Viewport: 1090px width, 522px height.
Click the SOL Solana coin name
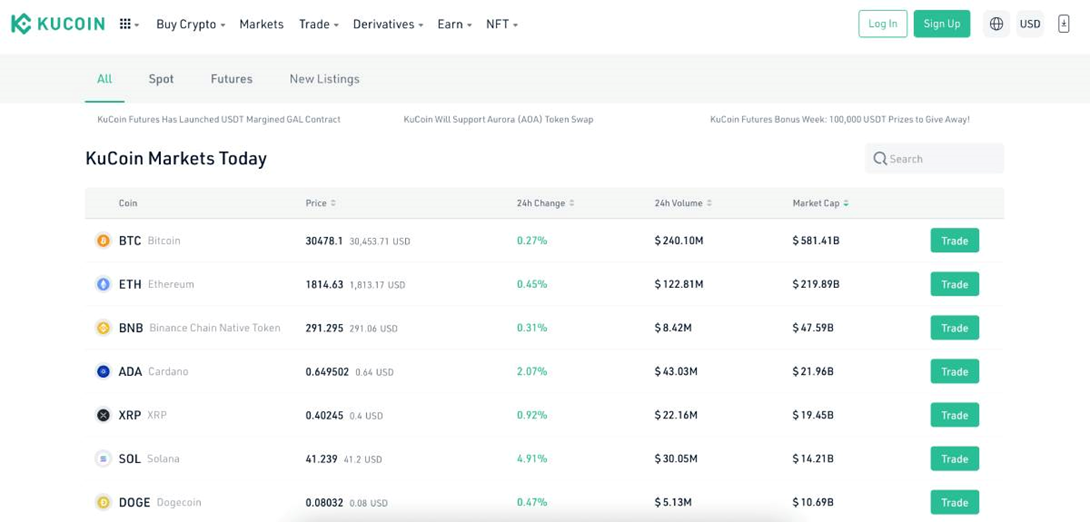[x=149, y=459]
